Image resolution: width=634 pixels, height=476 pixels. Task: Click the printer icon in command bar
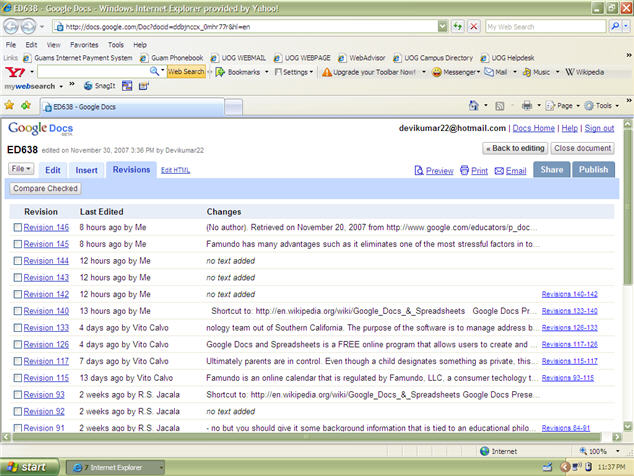click(x=527, y=106)
